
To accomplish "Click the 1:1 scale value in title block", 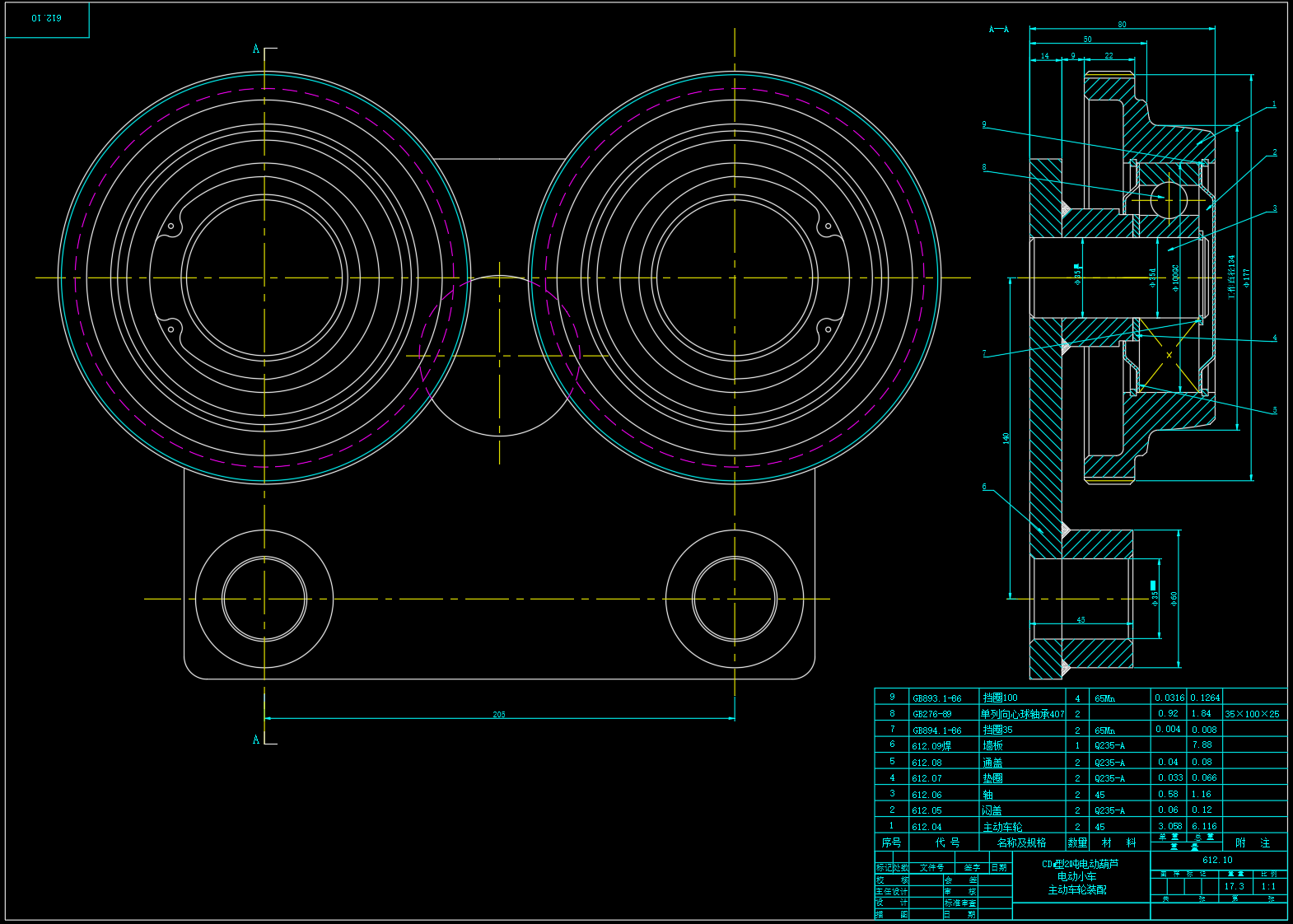I will [1268, 887].
